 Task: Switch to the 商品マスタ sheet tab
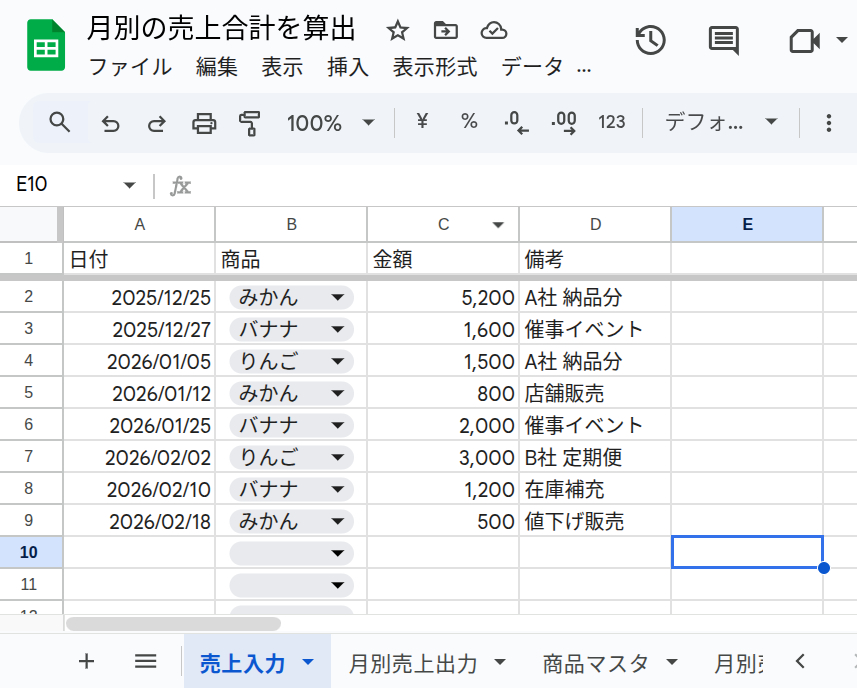tap(595, 661)
